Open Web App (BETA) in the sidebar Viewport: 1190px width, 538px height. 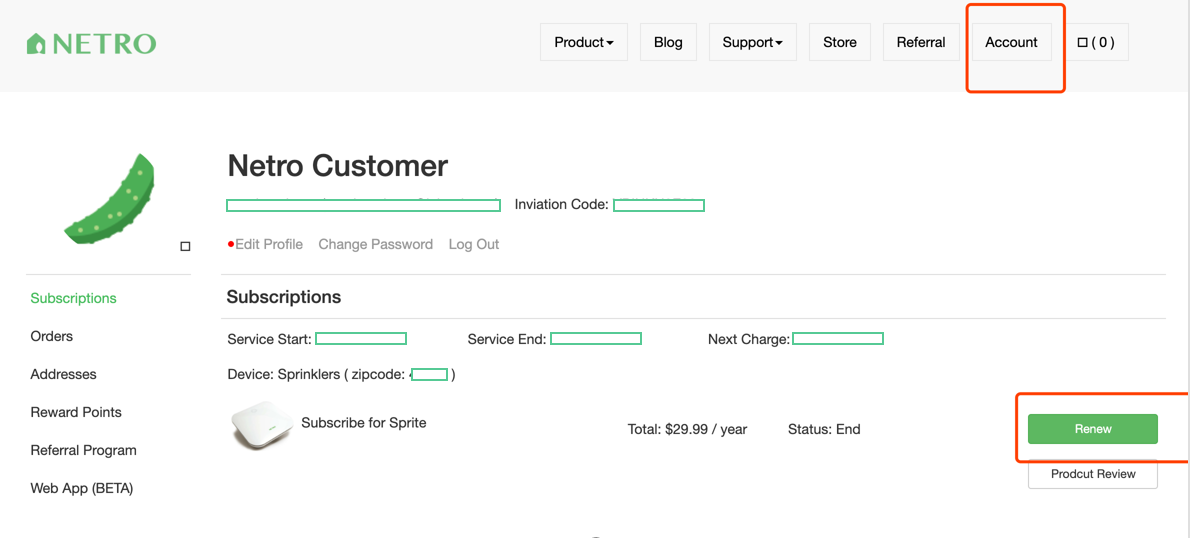click(x=82, y=488)
